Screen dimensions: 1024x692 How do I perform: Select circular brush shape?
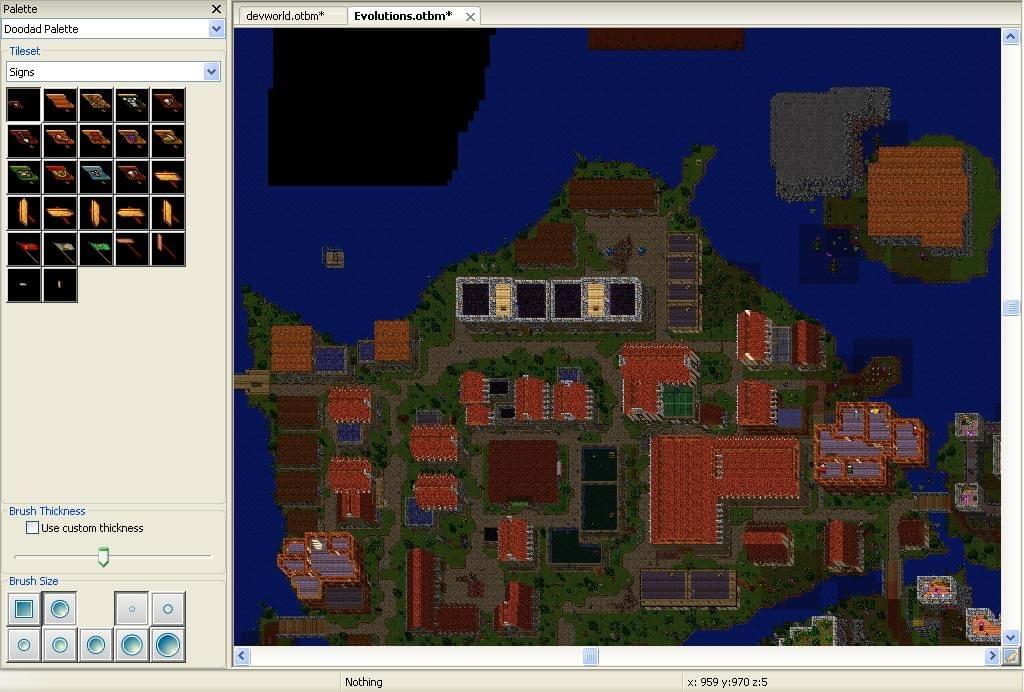60,609
